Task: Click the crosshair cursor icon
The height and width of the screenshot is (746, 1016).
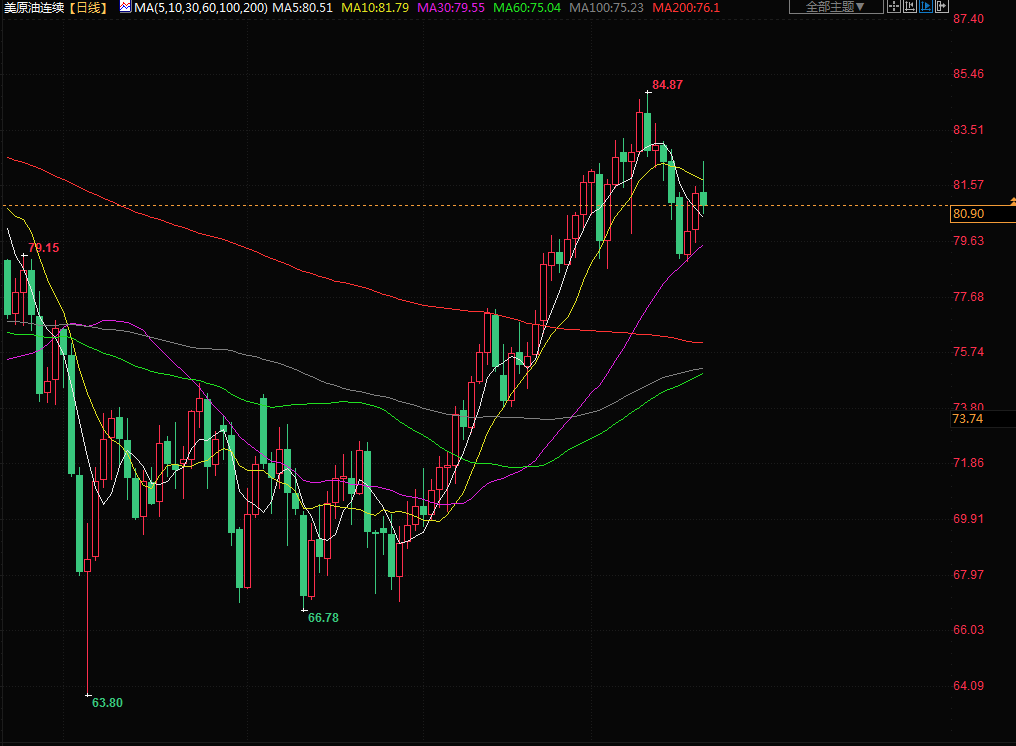Action: click(x=894, y=7)
